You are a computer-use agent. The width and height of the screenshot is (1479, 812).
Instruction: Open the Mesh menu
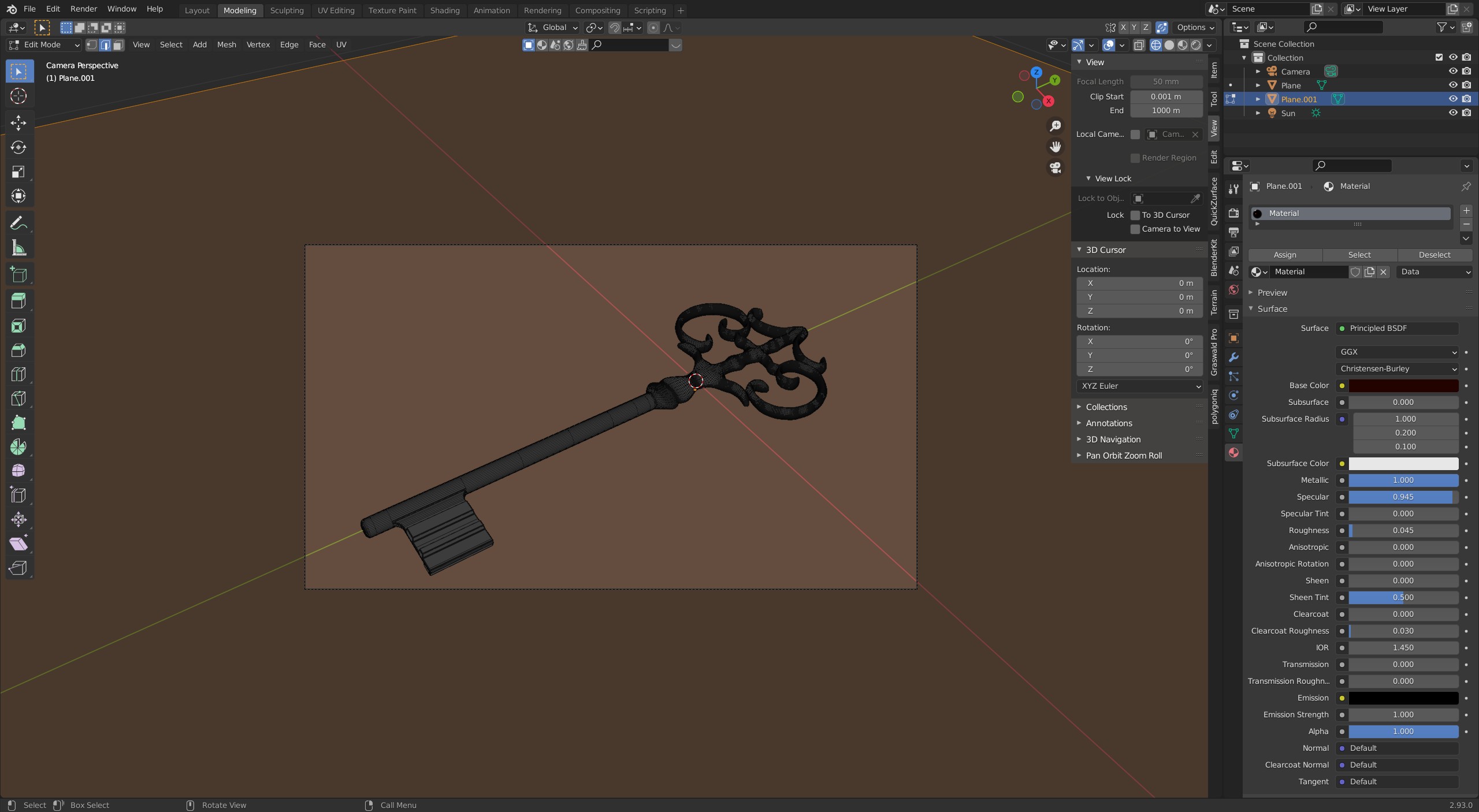click(226, 45)
